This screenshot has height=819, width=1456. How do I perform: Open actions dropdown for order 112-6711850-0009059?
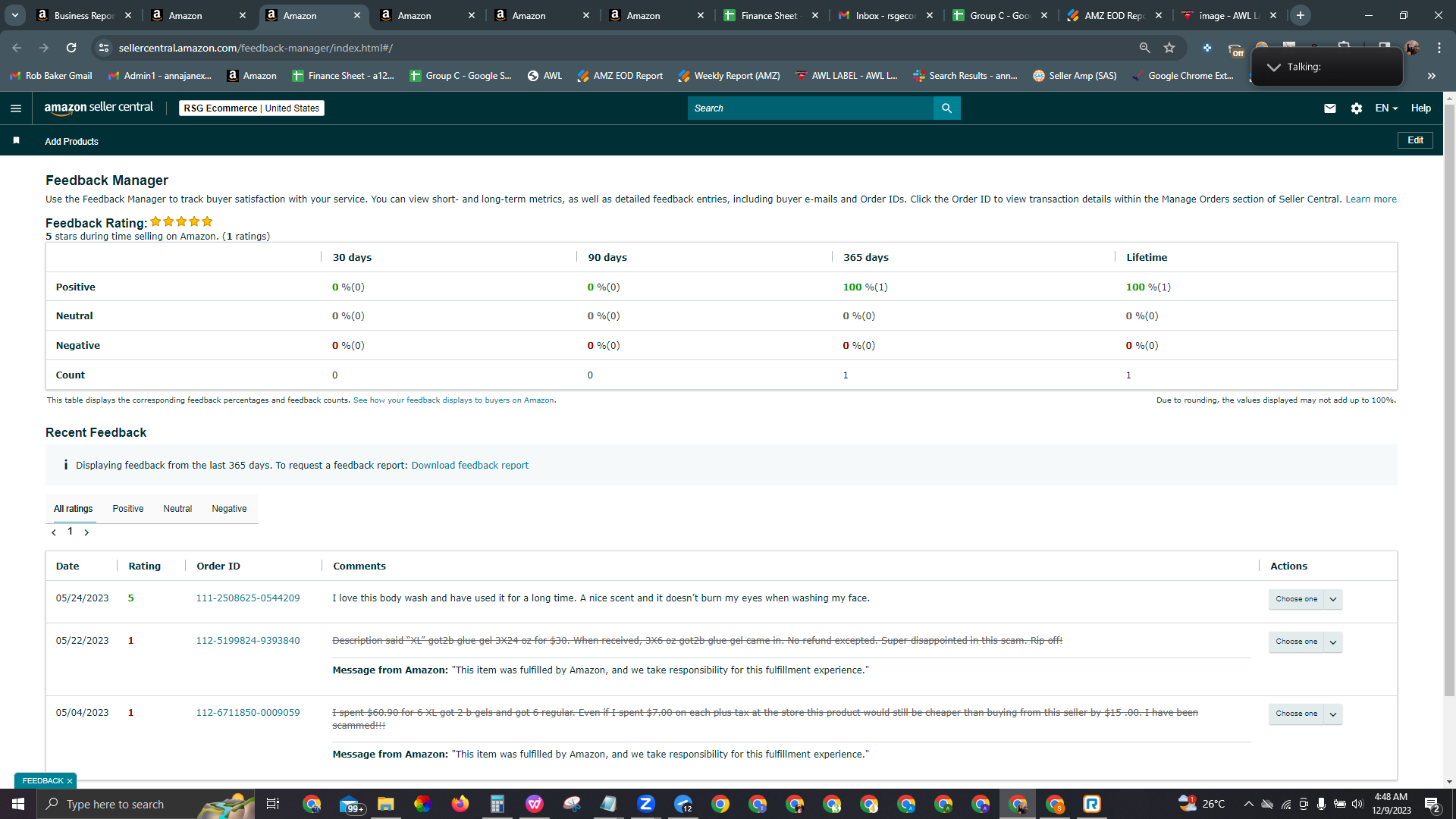(x=1305, y=714)
